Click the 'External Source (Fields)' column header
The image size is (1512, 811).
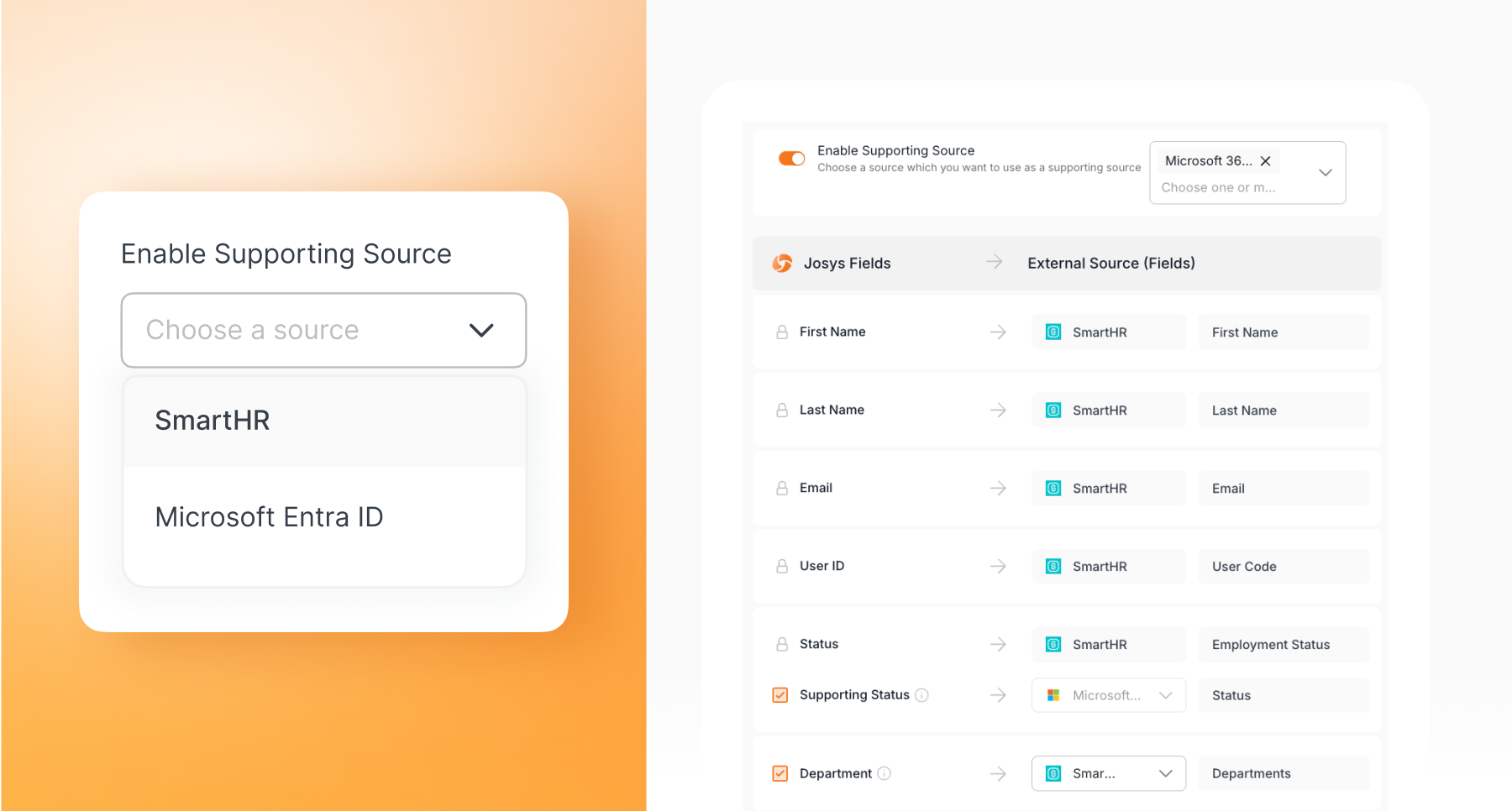[x=1111, y=264]
